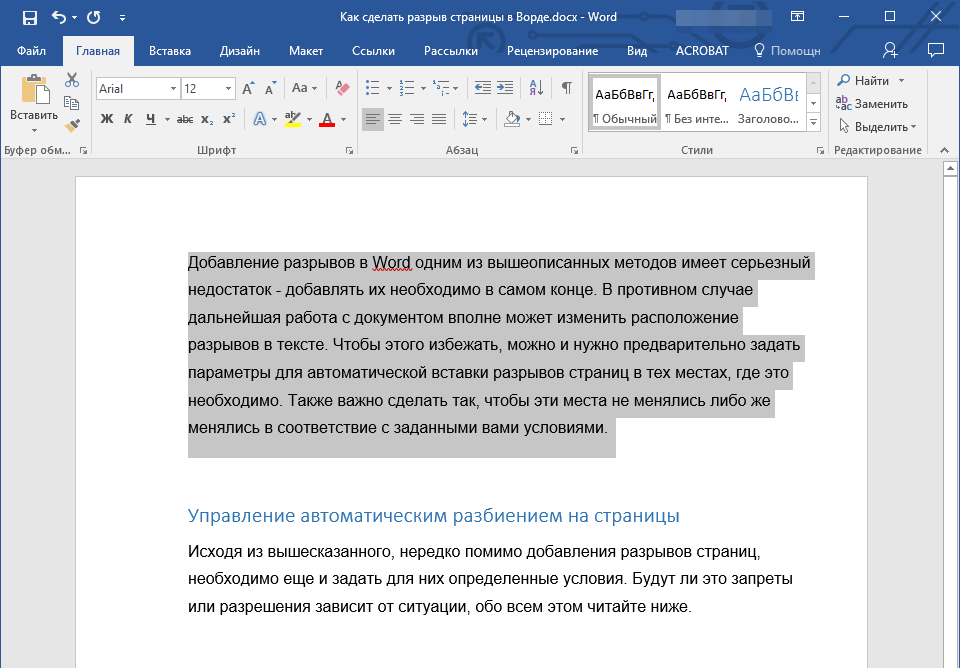This screenshot has width=960, height=668.
Task: Apply strikethrough with the abc icon
Action: (184, 119)
